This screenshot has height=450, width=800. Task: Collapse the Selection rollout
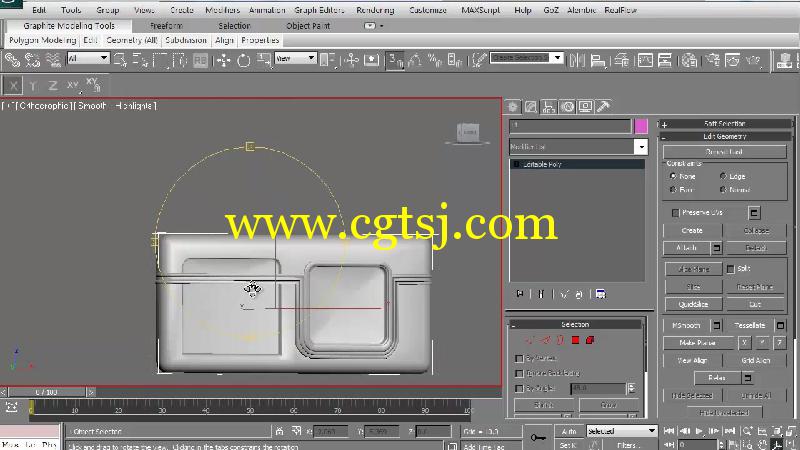tap(575, 324)
